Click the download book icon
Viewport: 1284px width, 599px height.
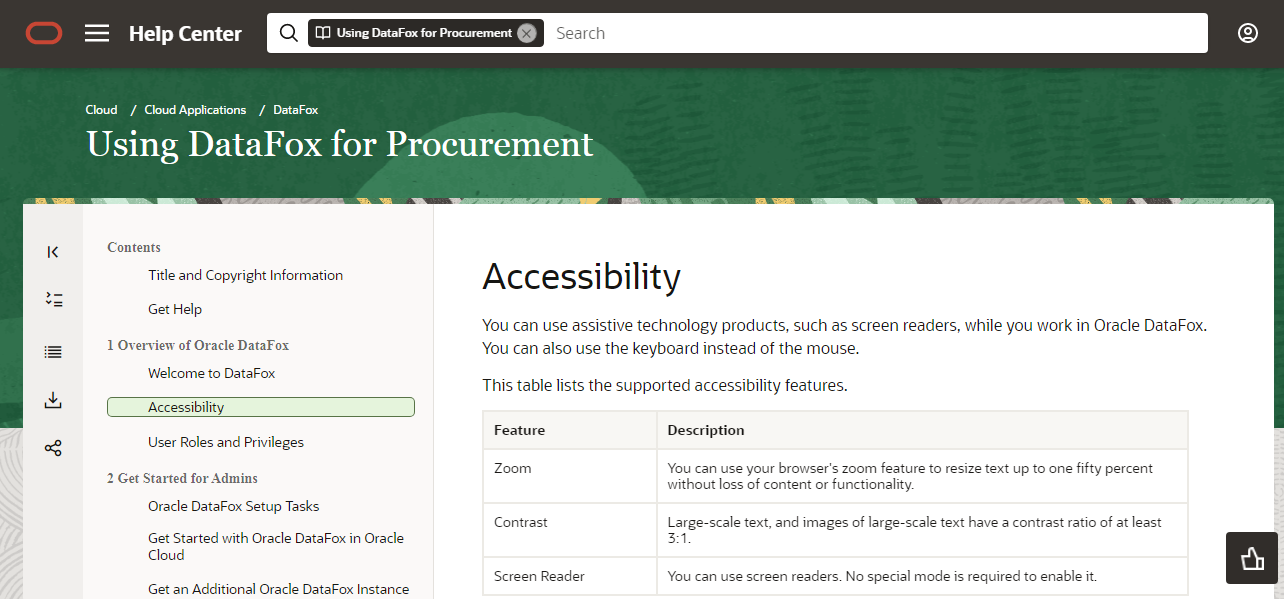pyautogui.click(x=54, y=401)
